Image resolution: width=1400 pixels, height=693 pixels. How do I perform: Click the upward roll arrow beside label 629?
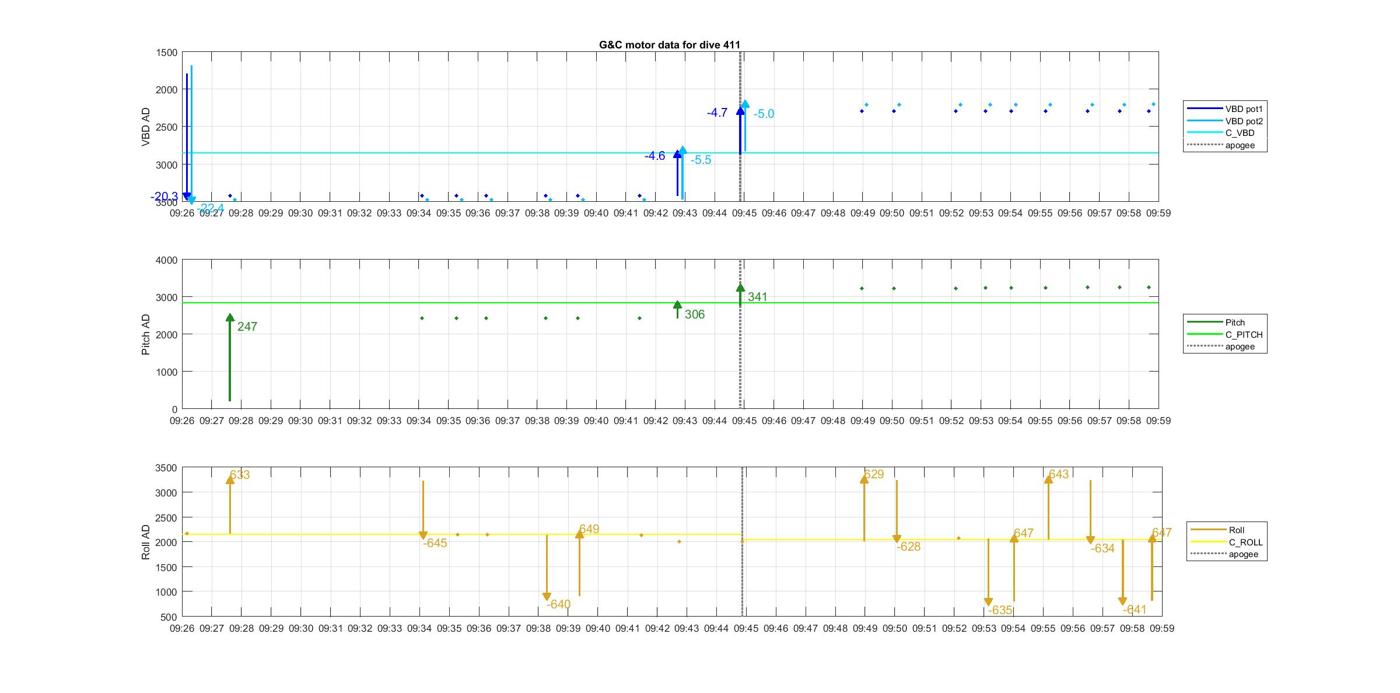[864, 508]
